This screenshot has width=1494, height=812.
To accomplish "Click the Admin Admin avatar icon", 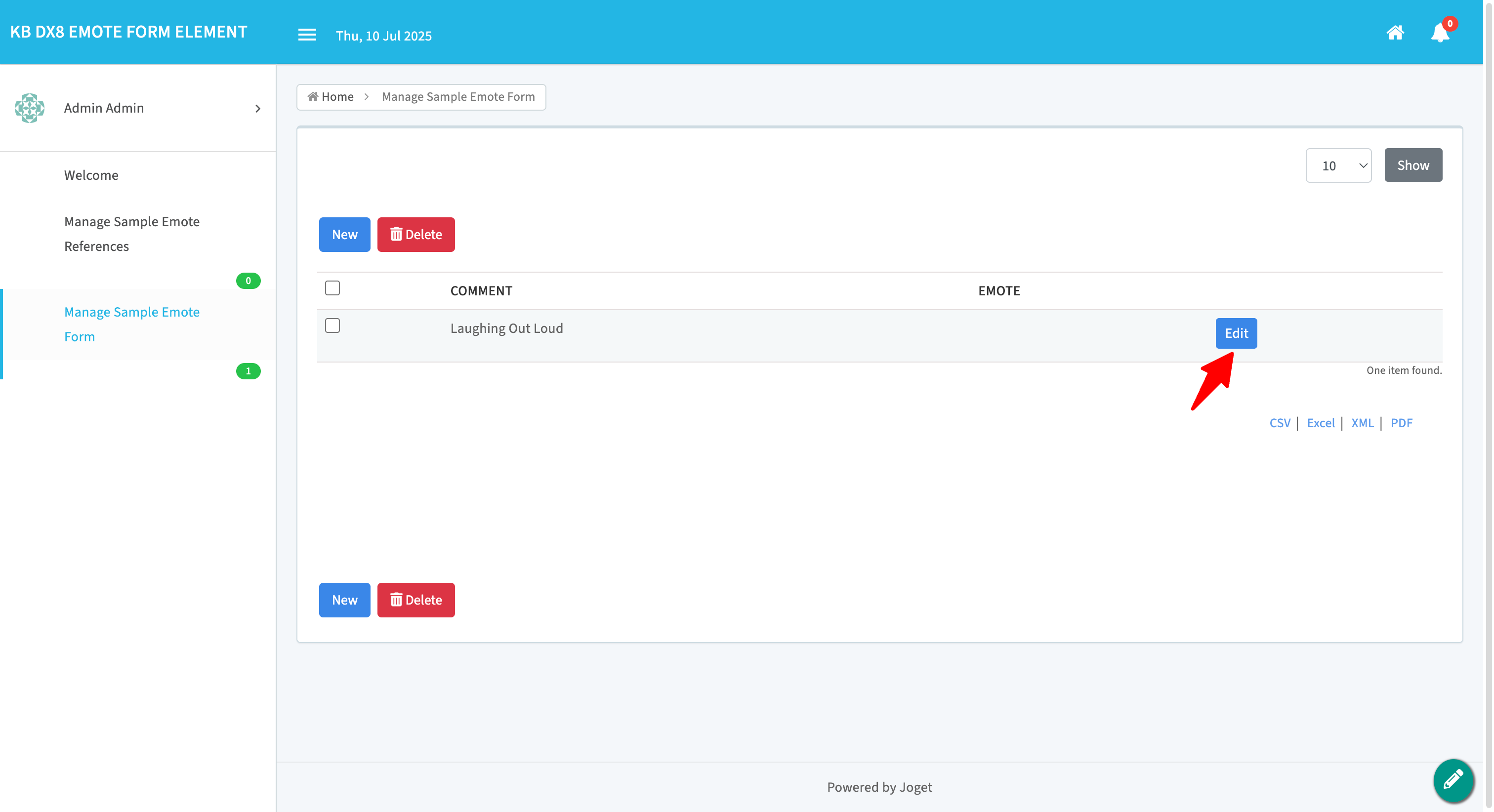I will (x=30, y=108).
